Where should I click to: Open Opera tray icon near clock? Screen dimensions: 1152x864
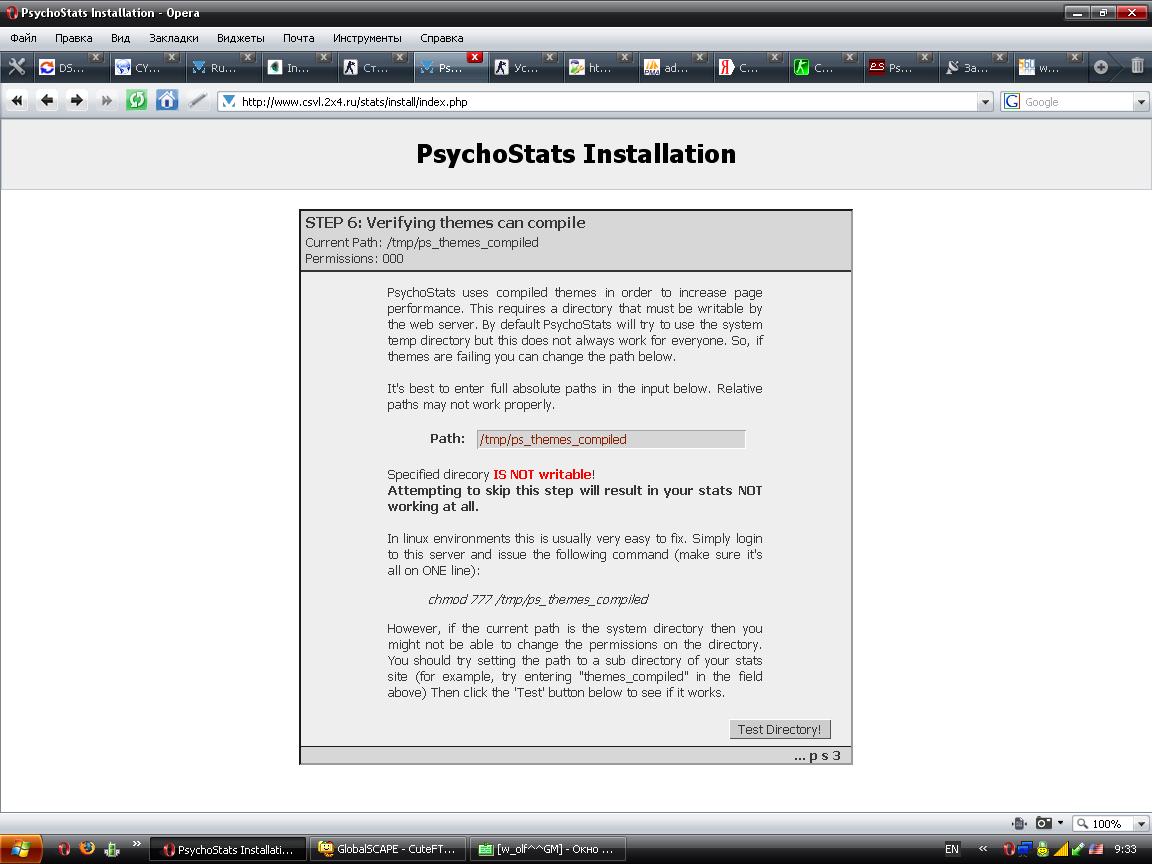pyautogui.click(x=1009, y=849)
